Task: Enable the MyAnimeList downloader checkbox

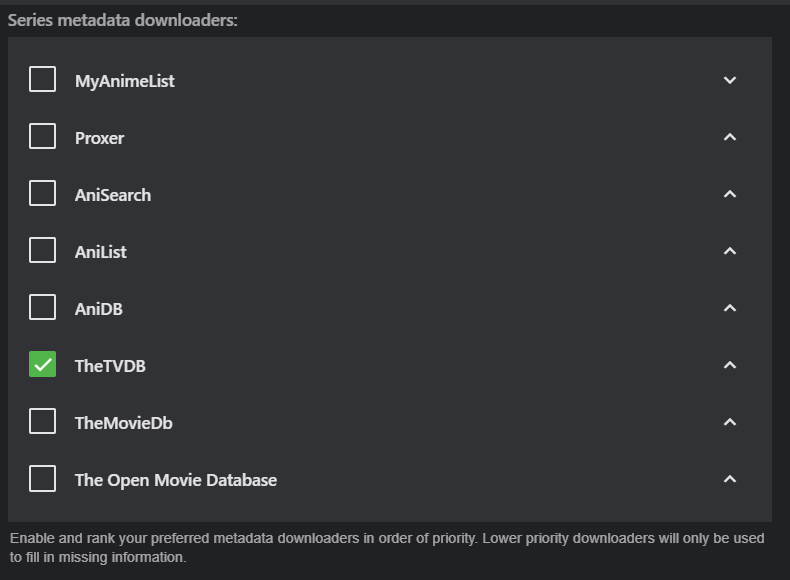Action: (x=42, y=79)
